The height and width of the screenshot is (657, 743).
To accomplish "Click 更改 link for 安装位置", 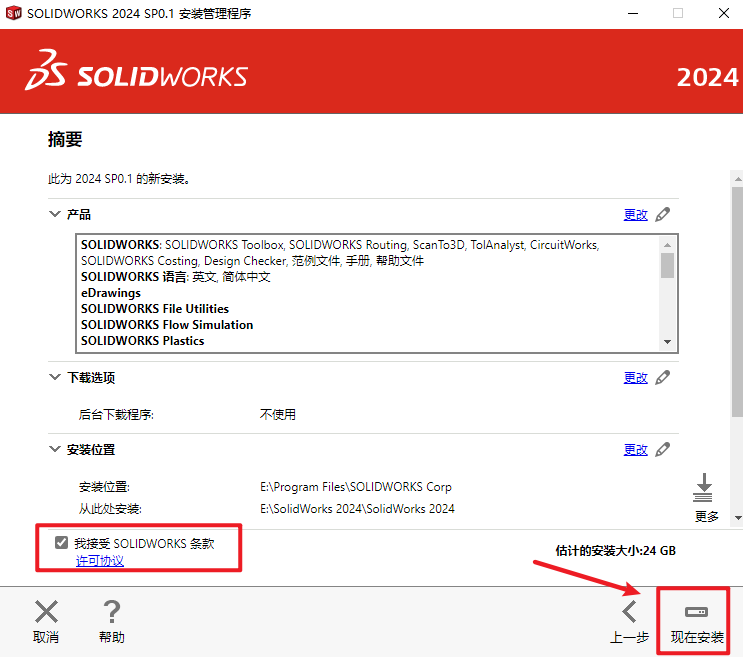I will 635,450.
